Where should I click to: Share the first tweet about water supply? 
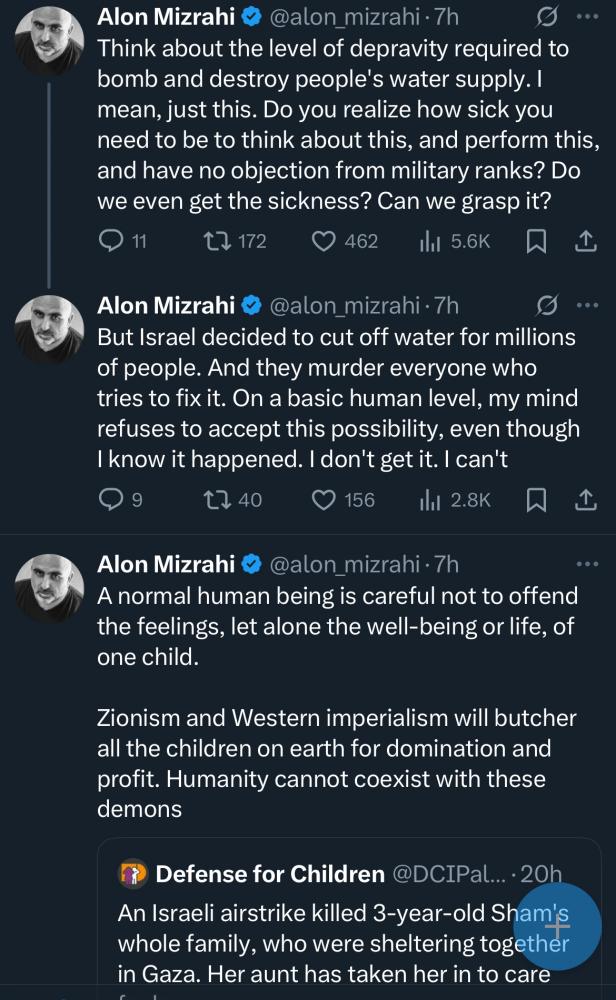click(586, 240)
